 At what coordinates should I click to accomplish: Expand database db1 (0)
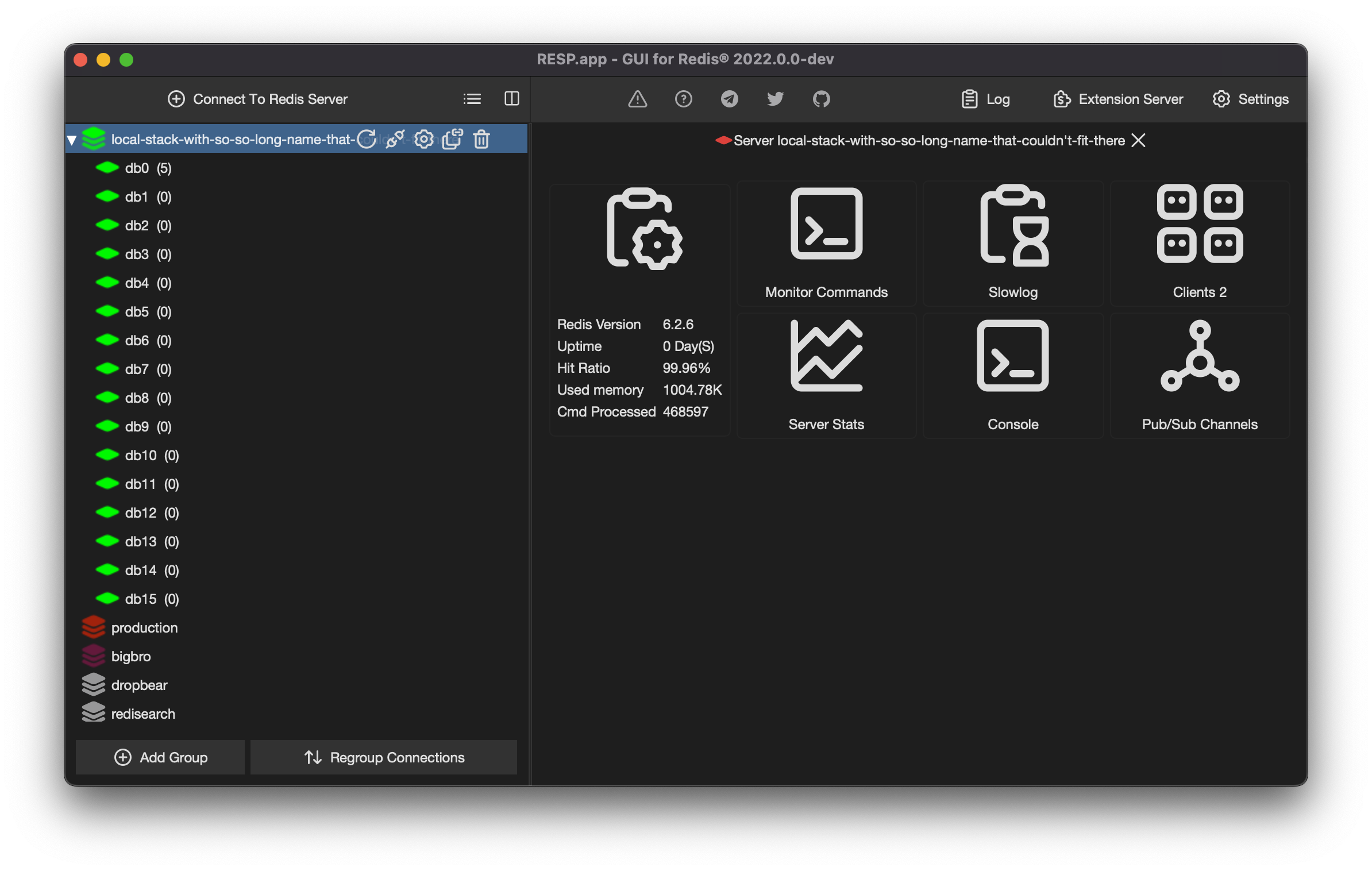coord(296,196)
